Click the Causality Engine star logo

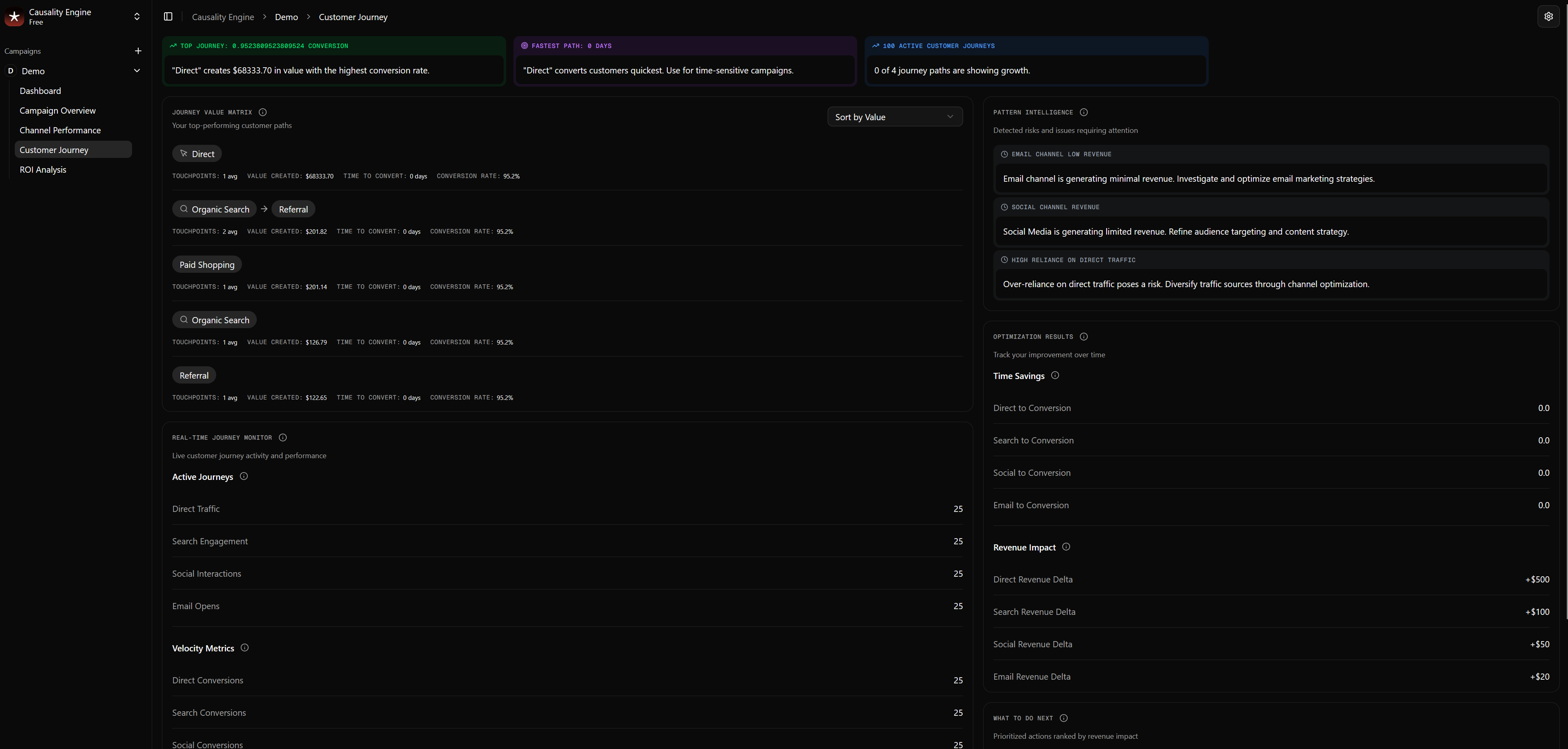pos(15,17)
